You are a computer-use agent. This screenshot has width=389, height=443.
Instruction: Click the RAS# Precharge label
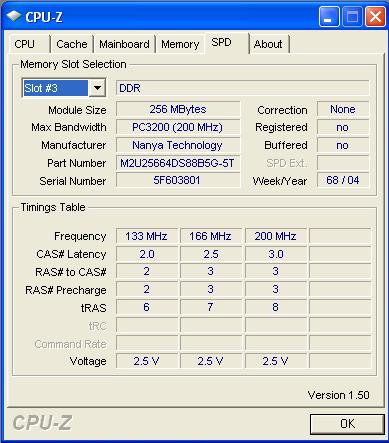tap(66, 290)
